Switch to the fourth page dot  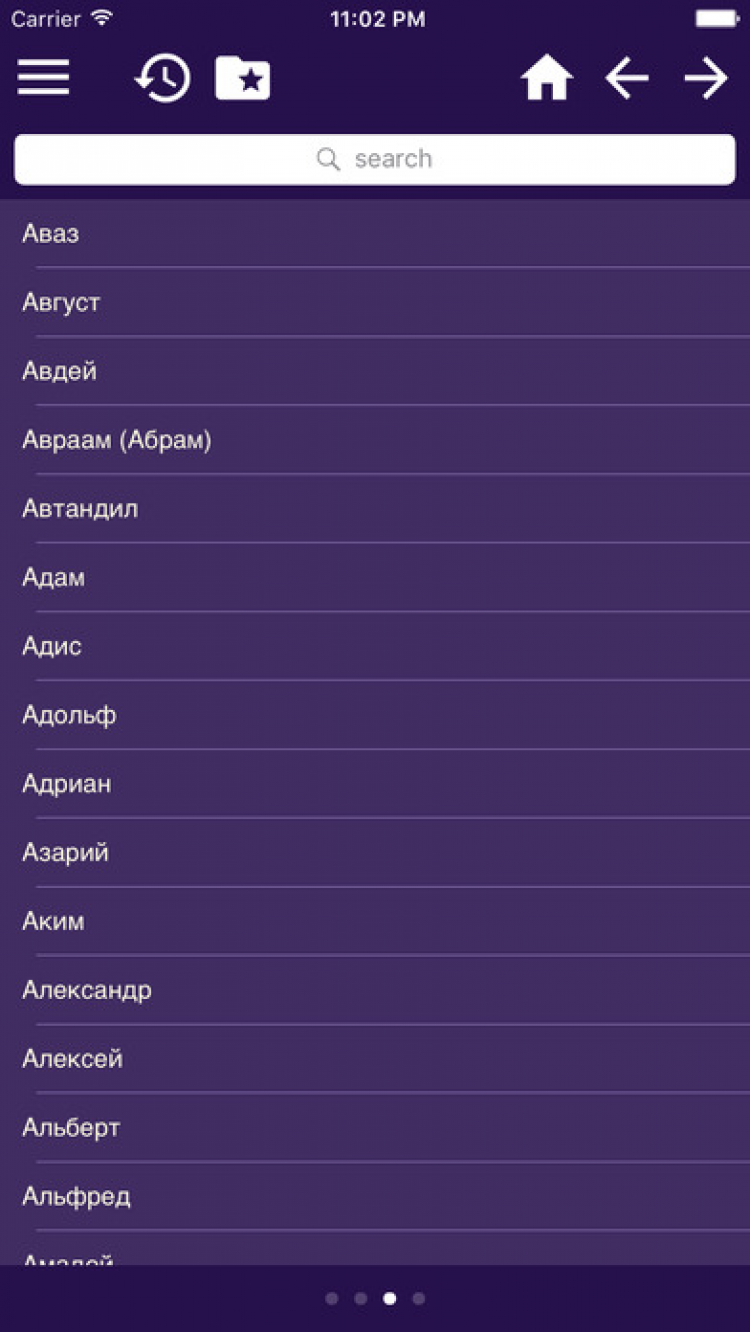pos(419,1299)
